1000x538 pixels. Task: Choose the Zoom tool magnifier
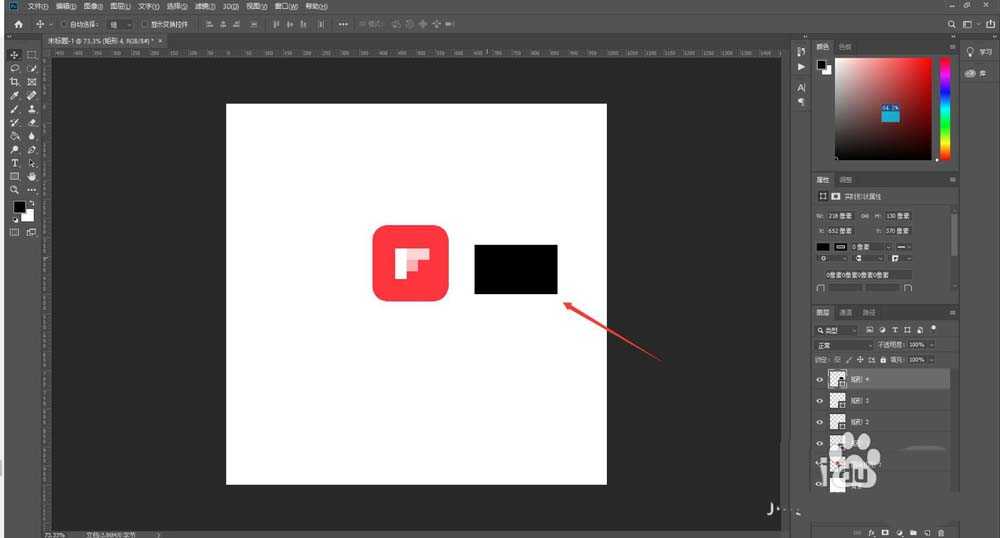click(x=15, y=189)
